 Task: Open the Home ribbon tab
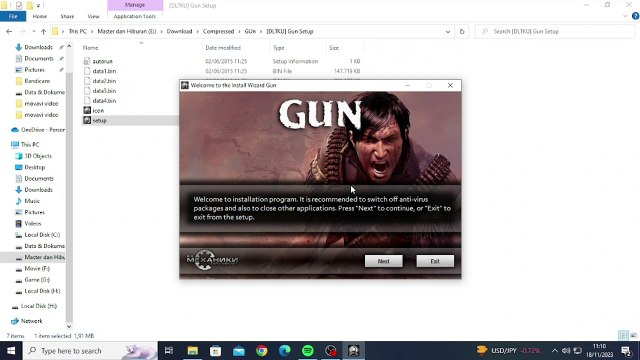pos(40,16)
